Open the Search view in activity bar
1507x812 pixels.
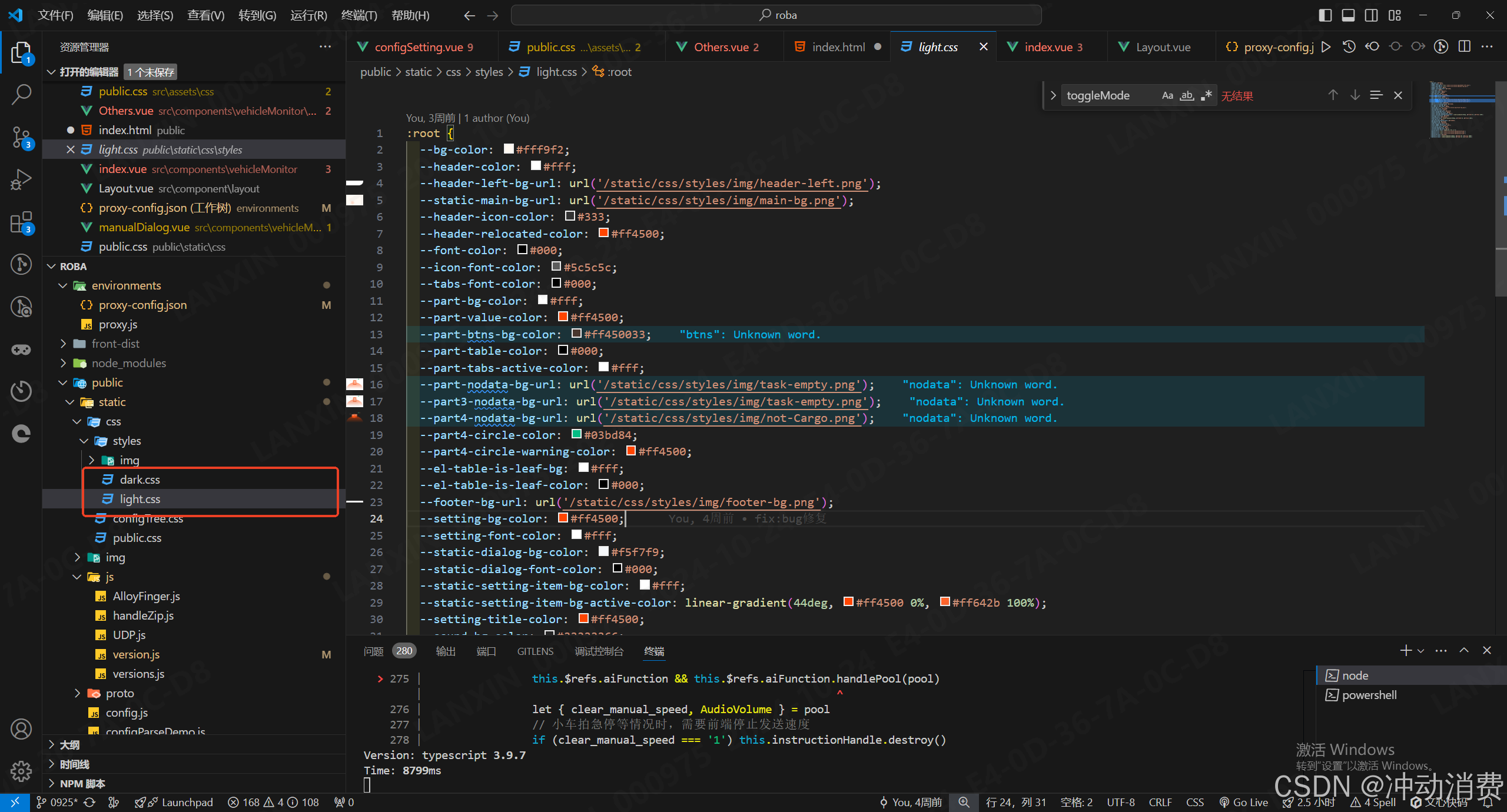[21, 94]
